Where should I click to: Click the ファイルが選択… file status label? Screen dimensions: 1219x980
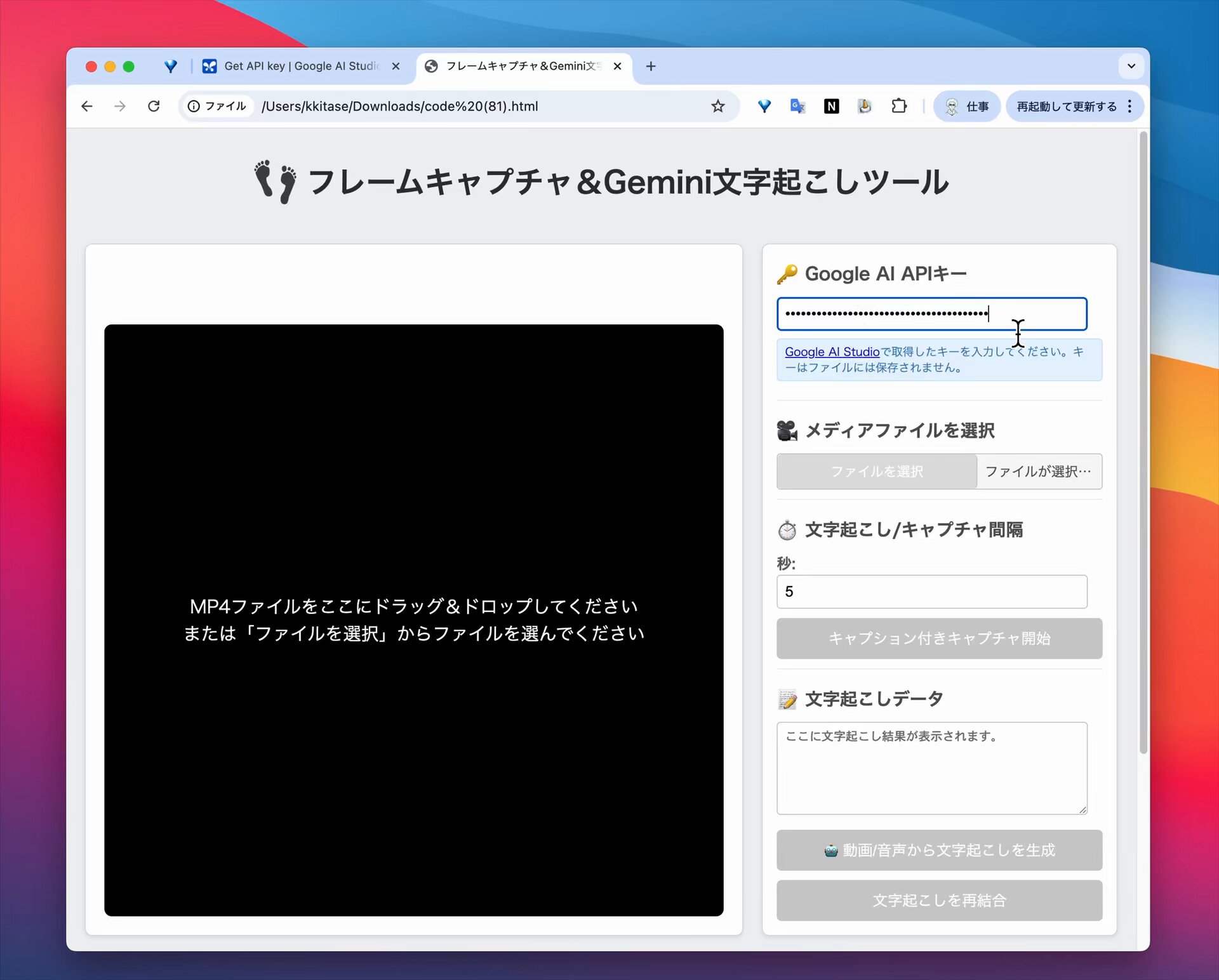(x=1038, y=472)
